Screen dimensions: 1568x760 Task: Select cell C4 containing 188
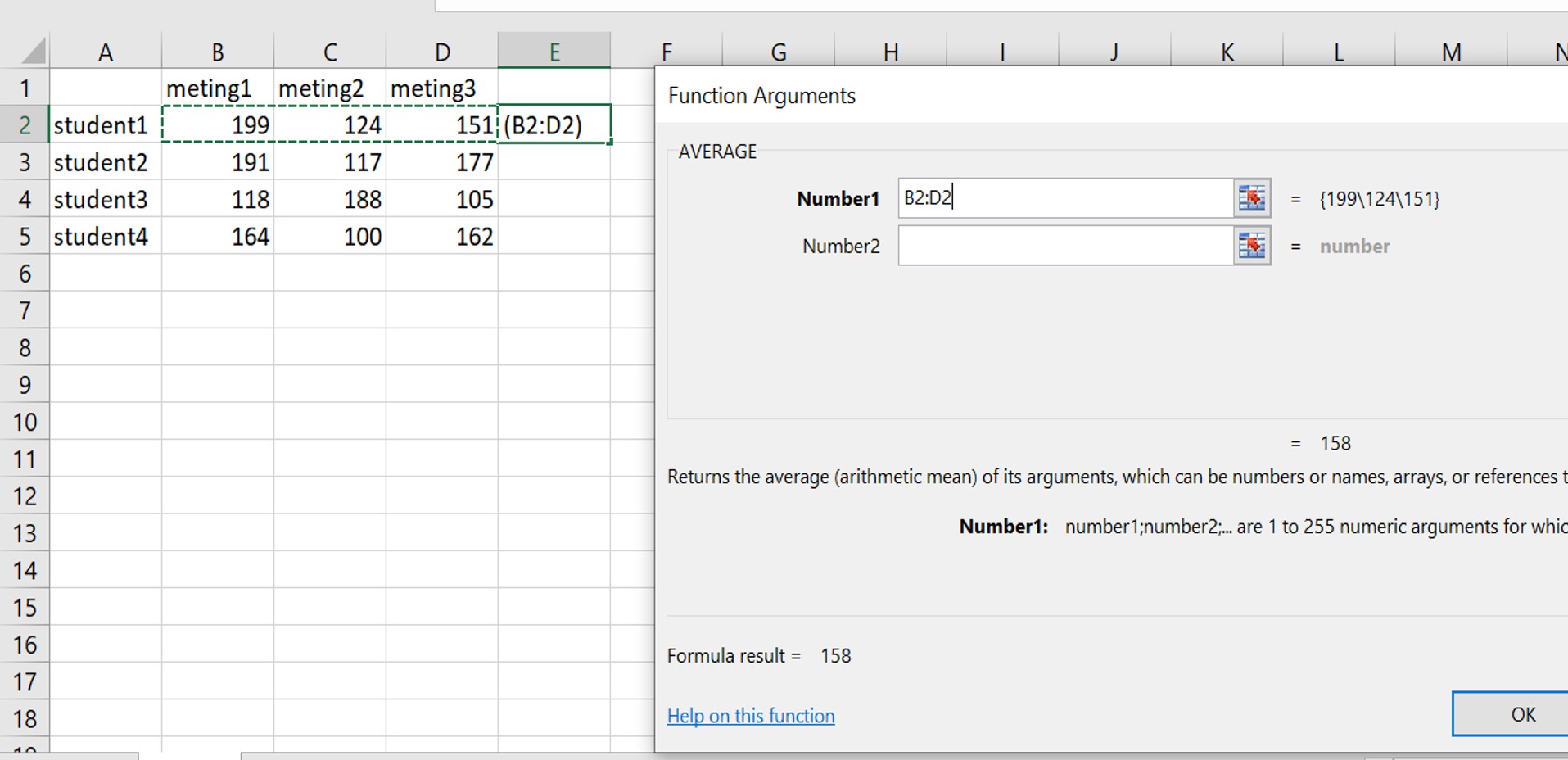[330, 200]
